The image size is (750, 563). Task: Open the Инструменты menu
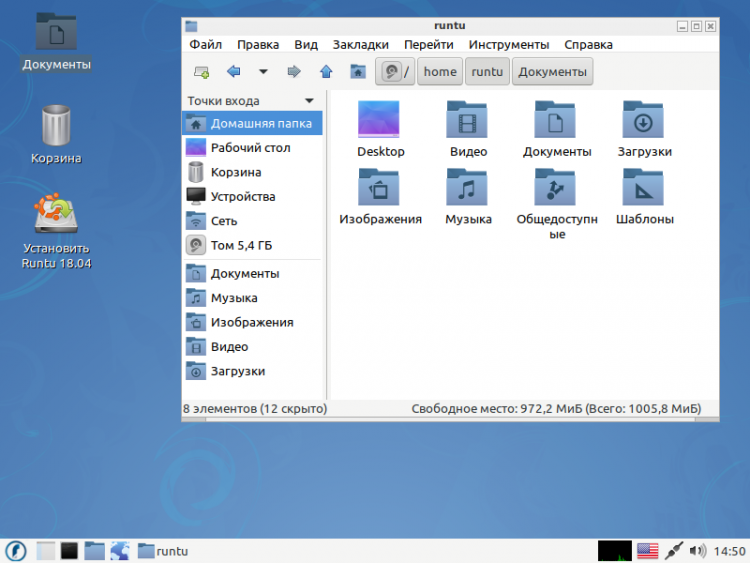[x=508, y=44]
